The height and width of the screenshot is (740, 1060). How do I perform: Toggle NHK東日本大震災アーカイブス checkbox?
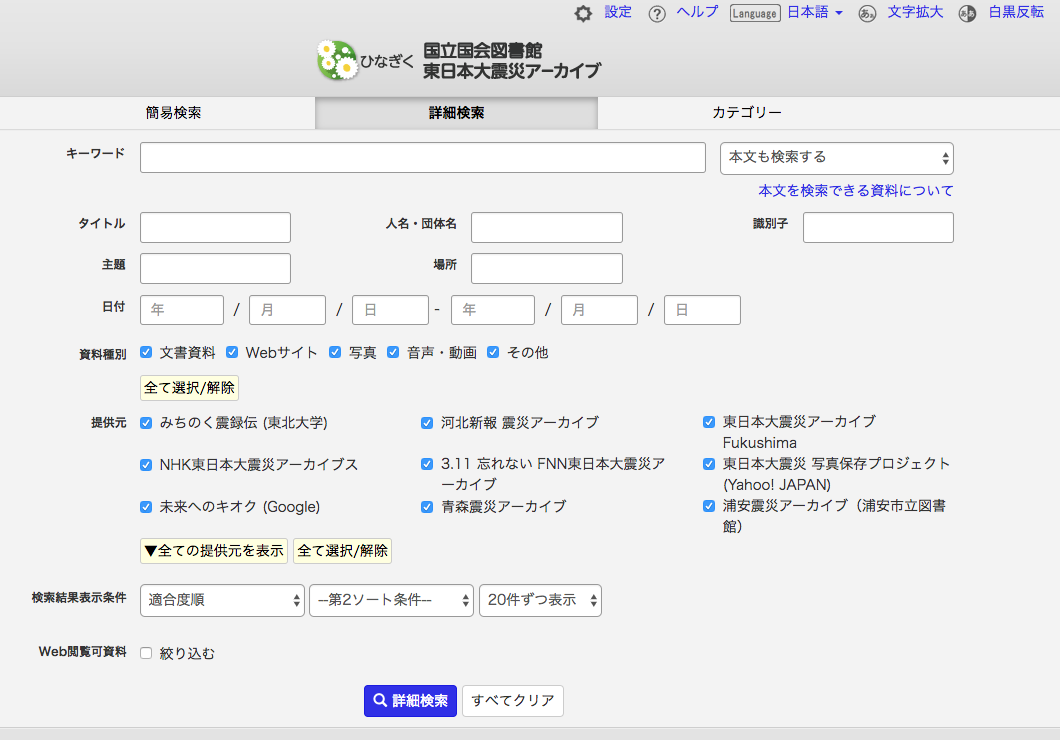click(146, 465)
